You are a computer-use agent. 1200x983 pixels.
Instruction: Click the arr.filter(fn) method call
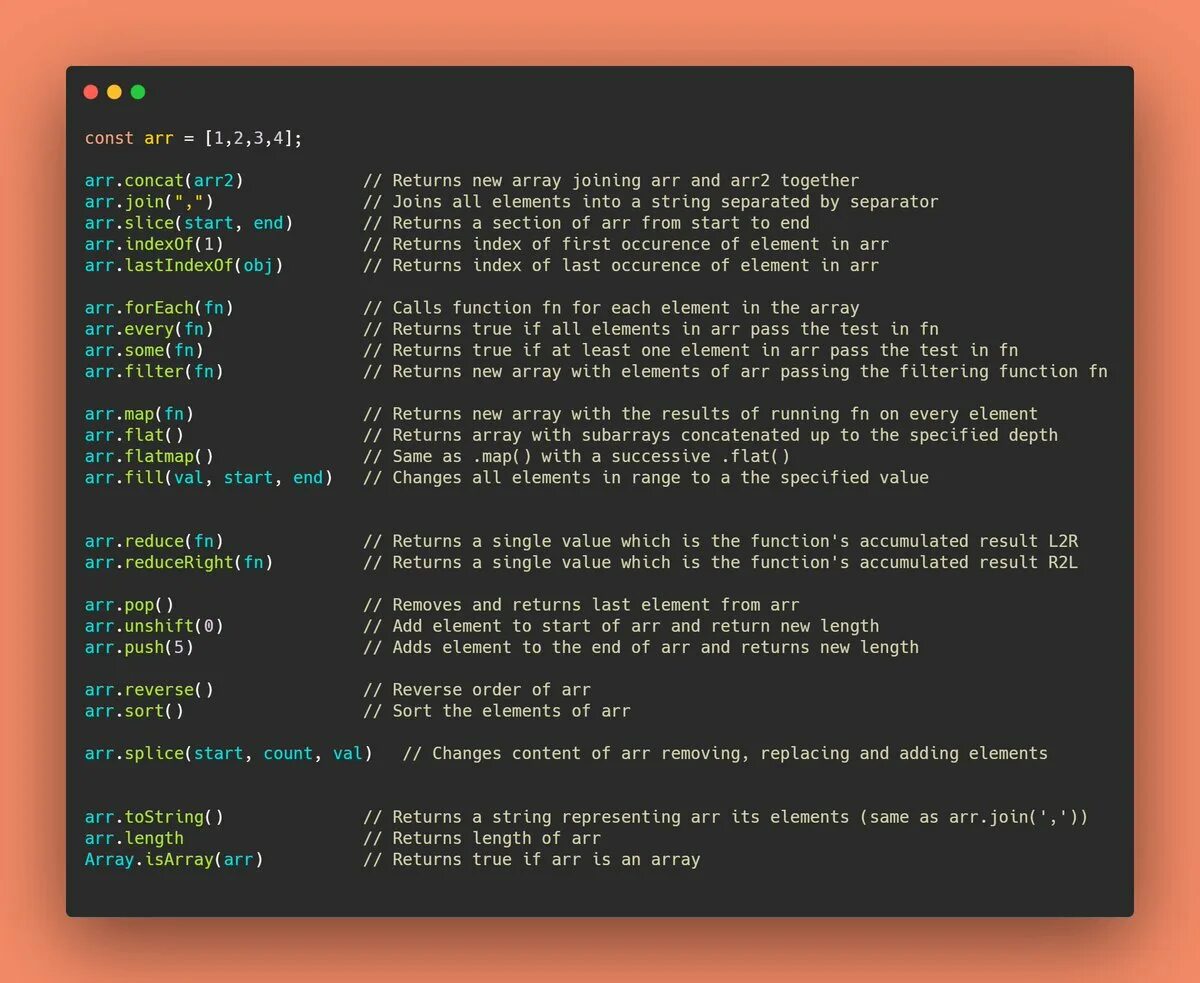coord(154,371)
